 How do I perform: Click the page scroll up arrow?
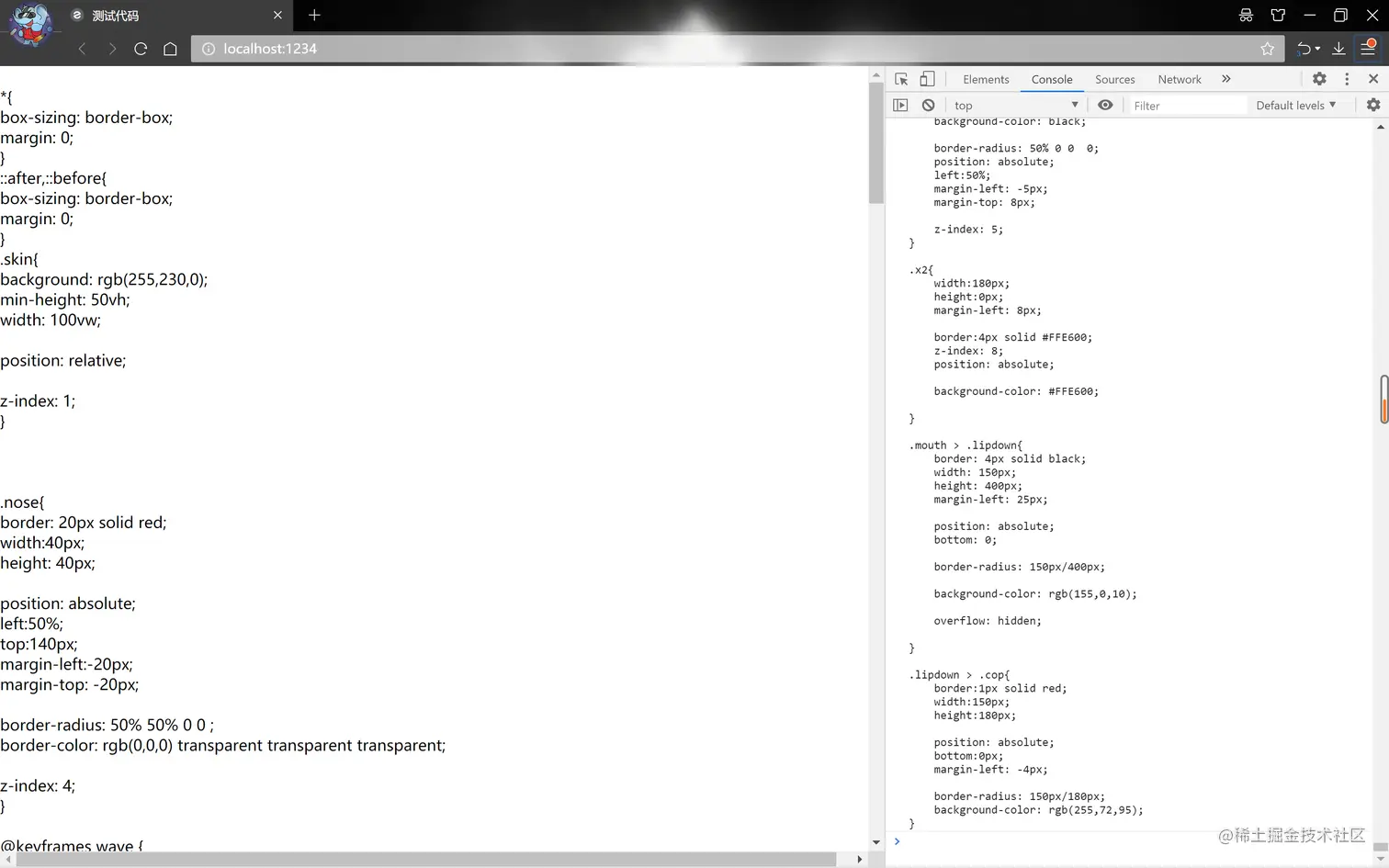point(875,74)
